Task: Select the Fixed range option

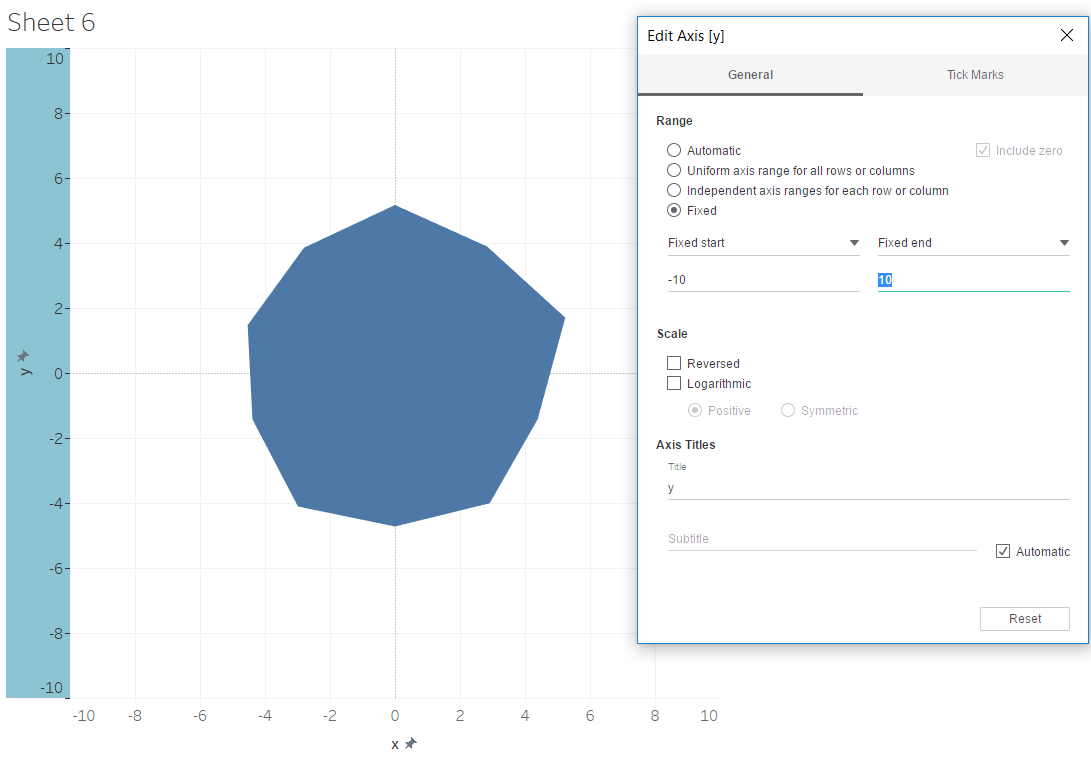Action: tap(674, 211)
